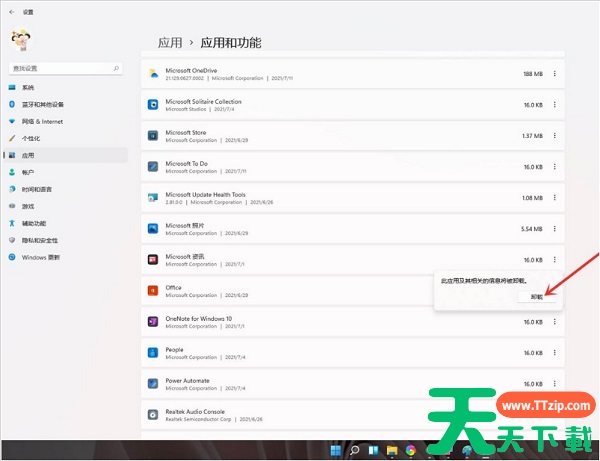Open more options for OneNote for Windows 10

(554, 322)
